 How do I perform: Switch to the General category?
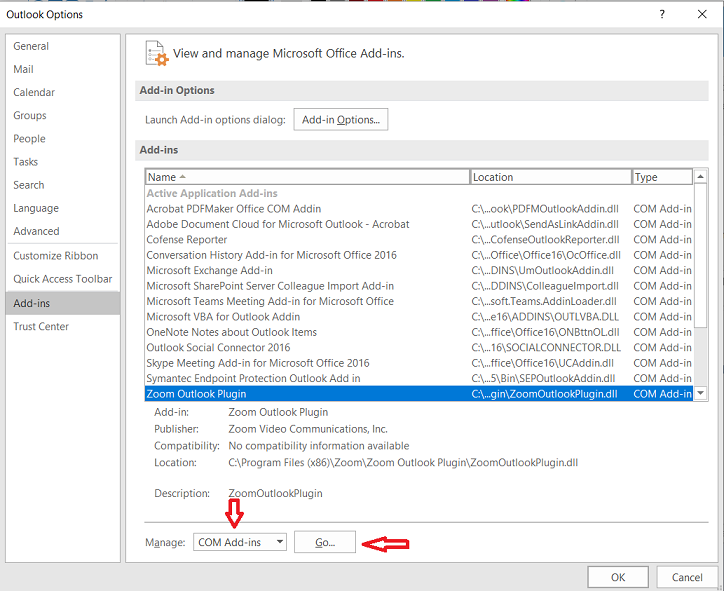31,46
